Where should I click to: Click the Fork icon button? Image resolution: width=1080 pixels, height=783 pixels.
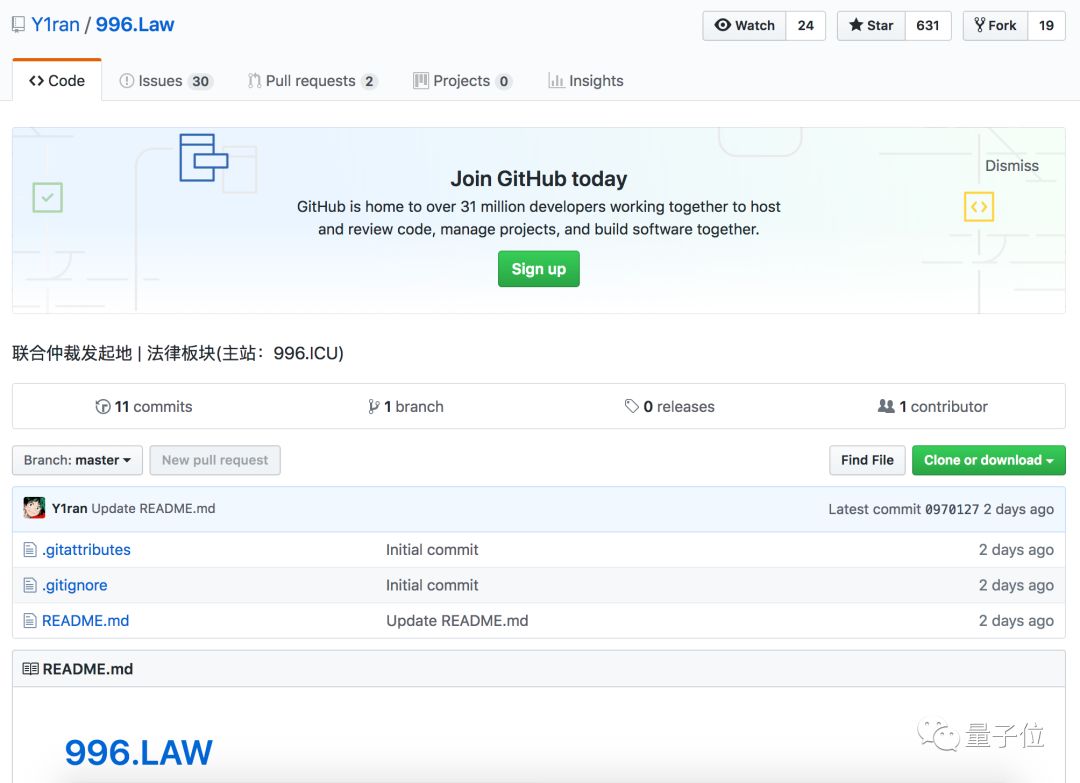pyautogui.click(x=995, y=25)
